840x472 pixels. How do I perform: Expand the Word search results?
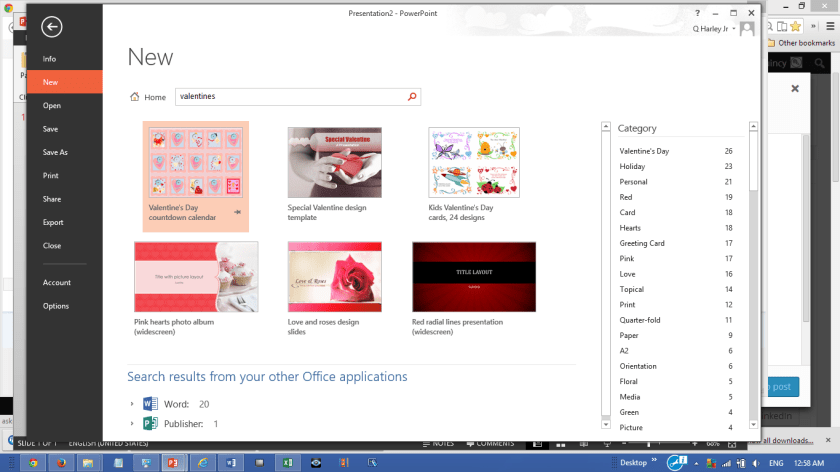click(132, 404)
